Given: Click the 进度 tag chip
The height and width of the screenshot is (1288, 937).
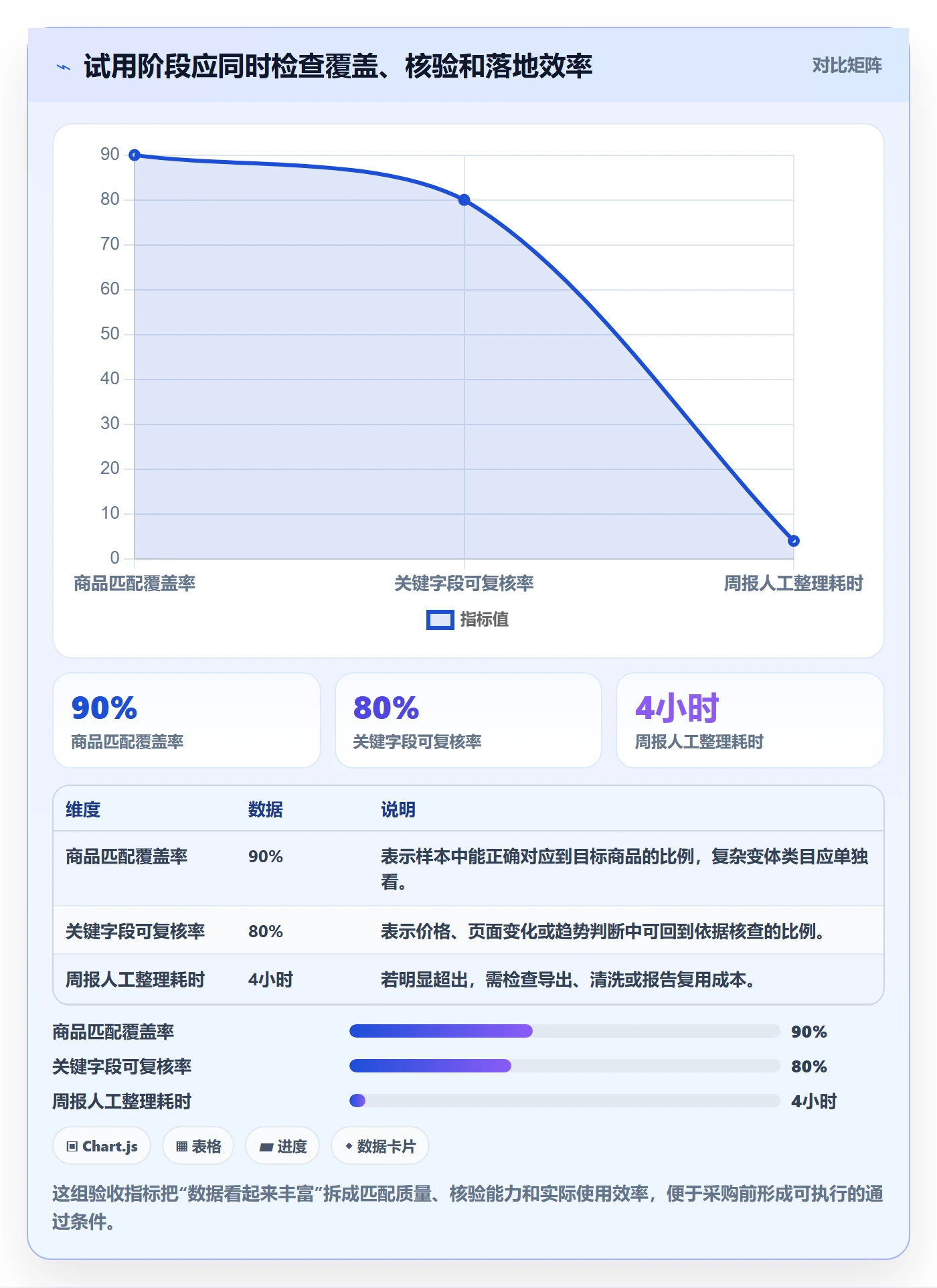Looking at the screenshot, I should click(x=282, y=1146).
